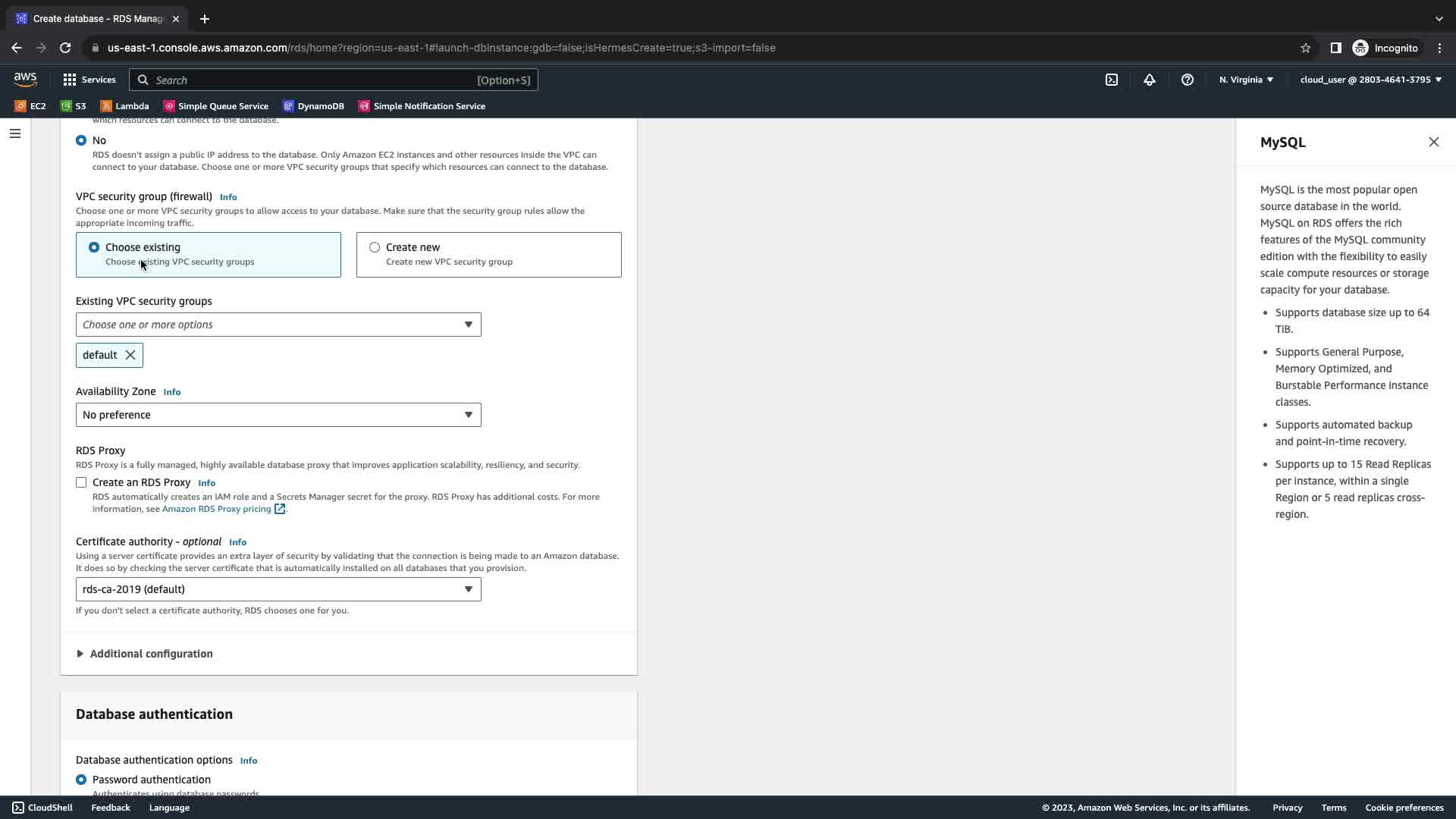Open the notifications bell
Viewport: 1456px width, 819px height.
tap(1149, 80)
